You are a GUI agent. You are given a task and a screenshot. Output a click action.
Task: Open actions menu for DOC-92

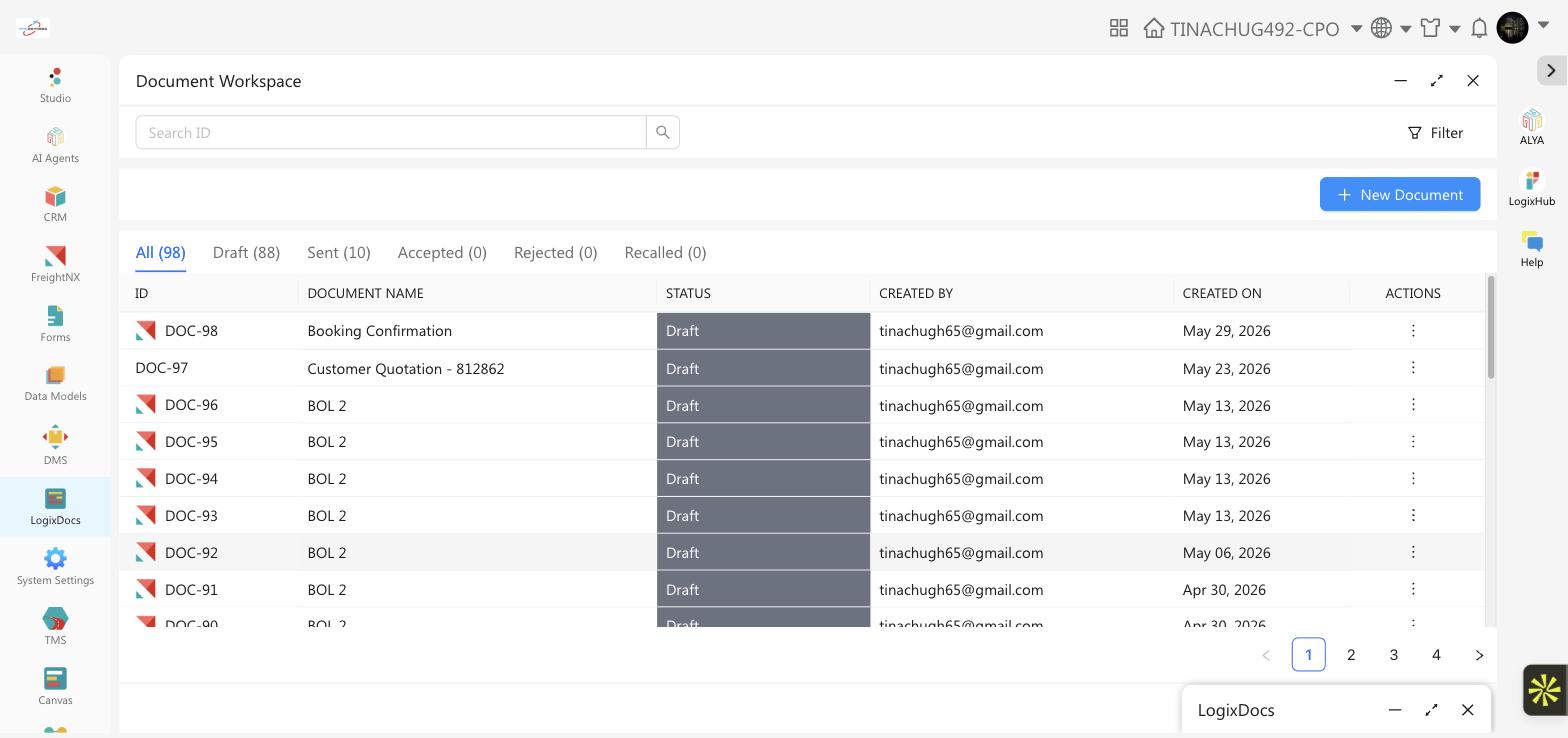[x=1413, y=552]
